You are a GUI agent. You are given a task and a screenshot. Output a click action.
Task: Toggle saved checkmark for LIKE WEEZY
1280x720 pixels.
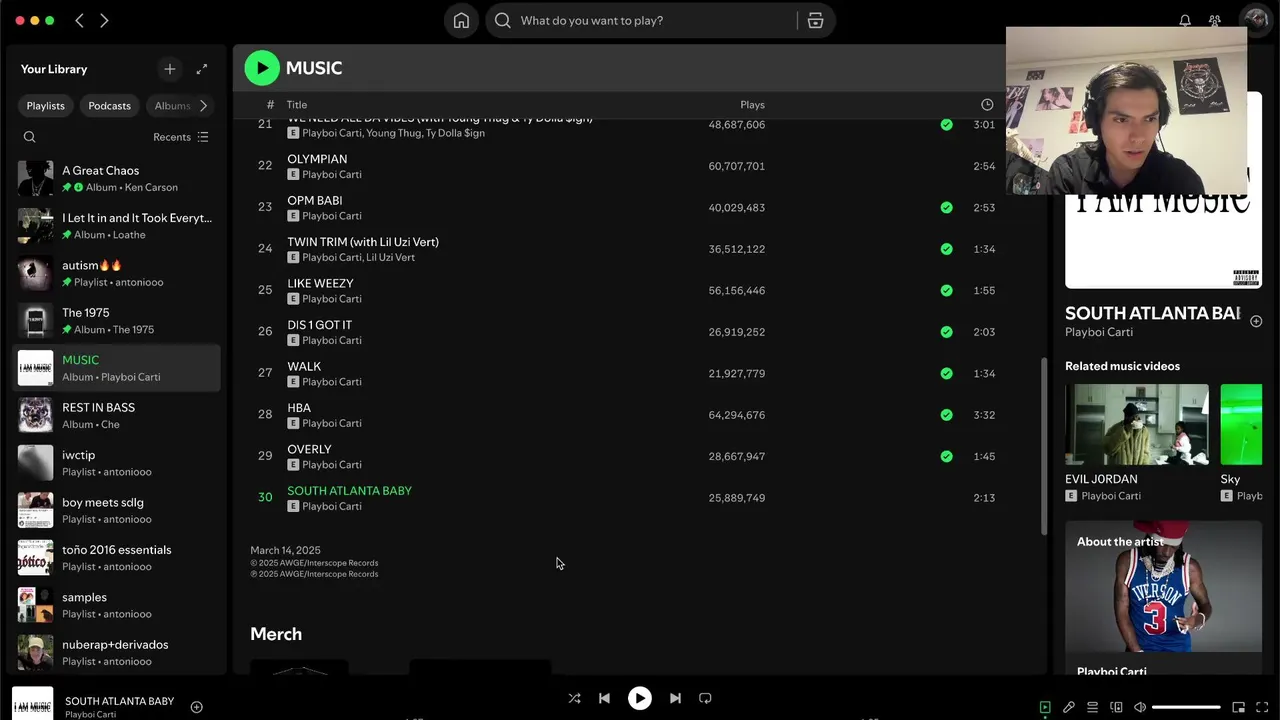point(946,291)
